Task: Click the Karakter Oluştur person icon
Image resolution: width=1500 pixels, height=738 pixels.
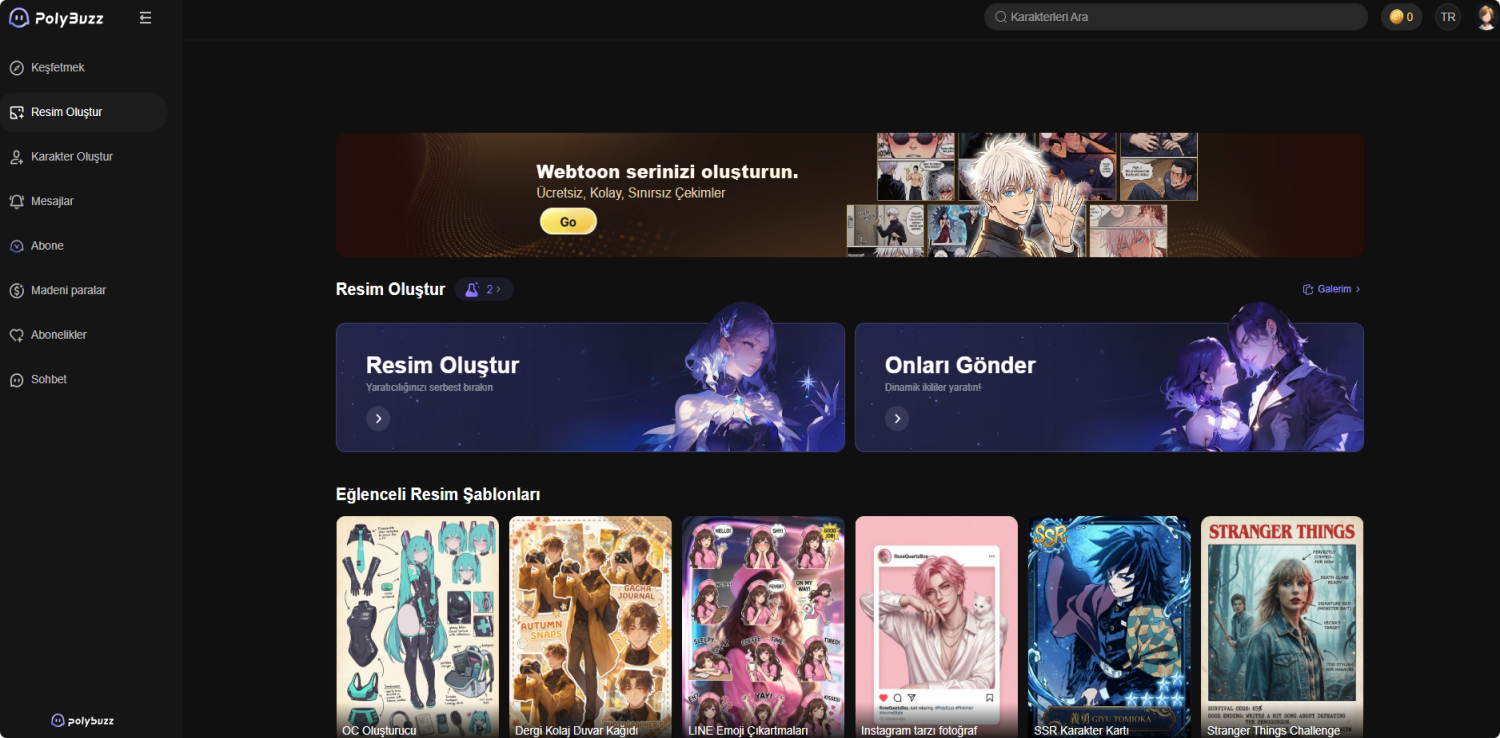Action: pos(16,157)
